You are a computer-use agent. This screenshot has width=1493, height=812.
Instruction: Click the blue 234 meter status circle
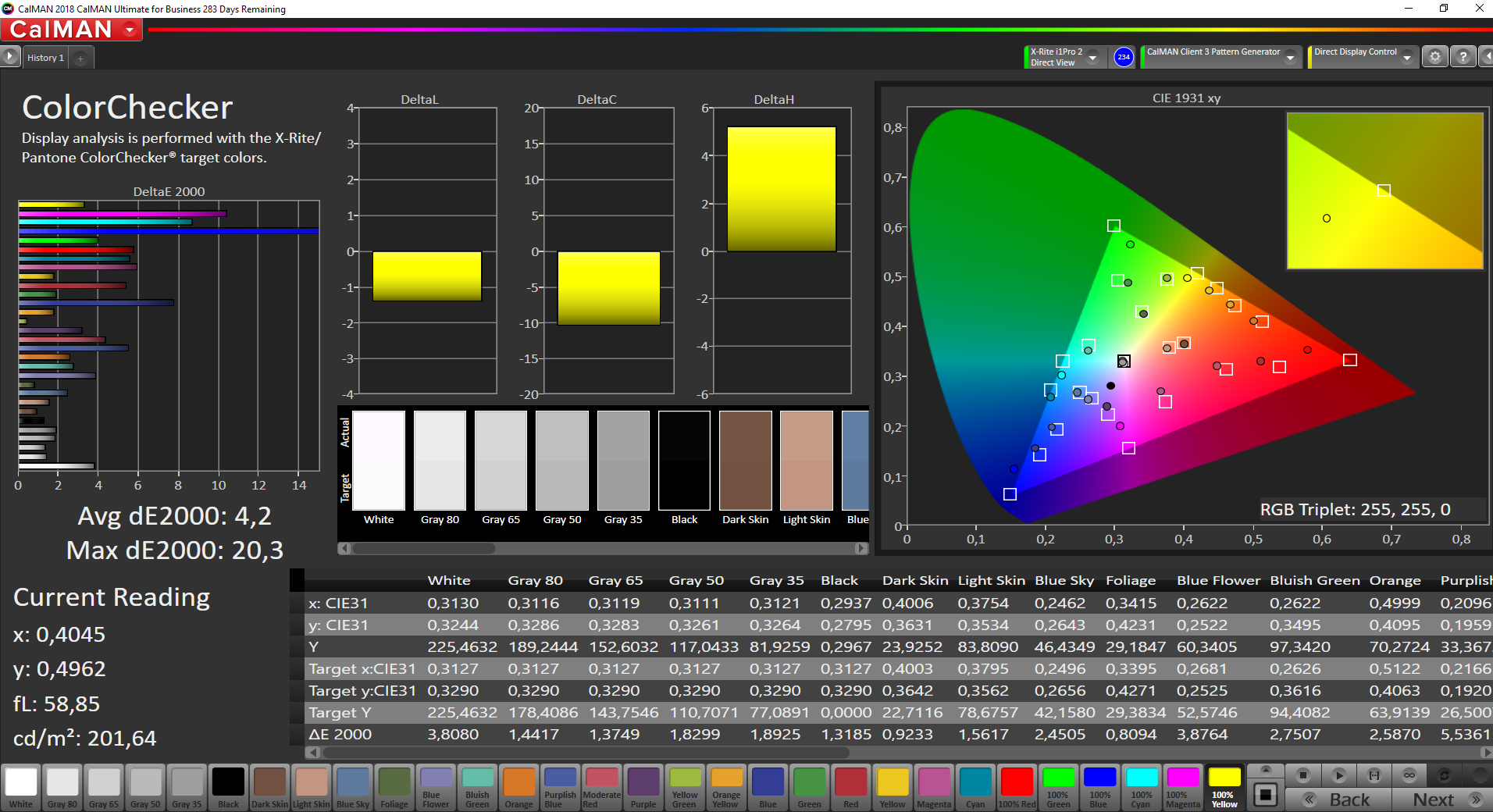(1123, 57)
